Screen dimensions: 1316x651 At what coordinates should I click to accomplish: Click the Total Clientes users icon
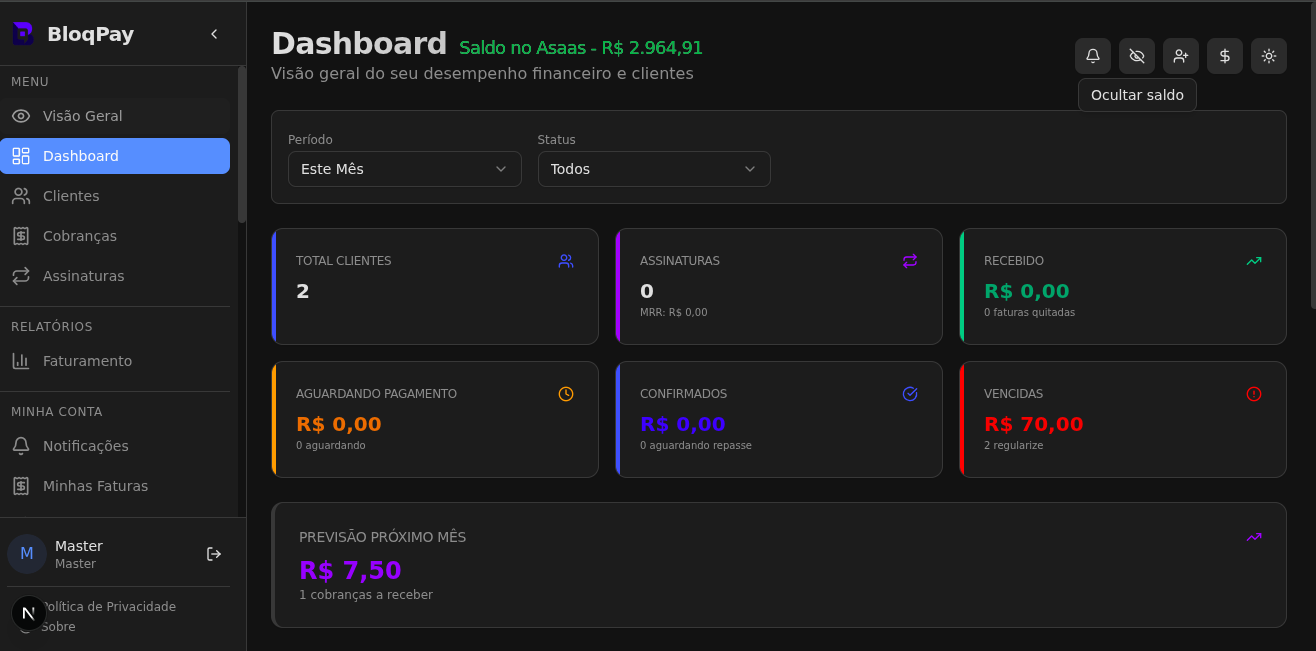coord(566,261)
